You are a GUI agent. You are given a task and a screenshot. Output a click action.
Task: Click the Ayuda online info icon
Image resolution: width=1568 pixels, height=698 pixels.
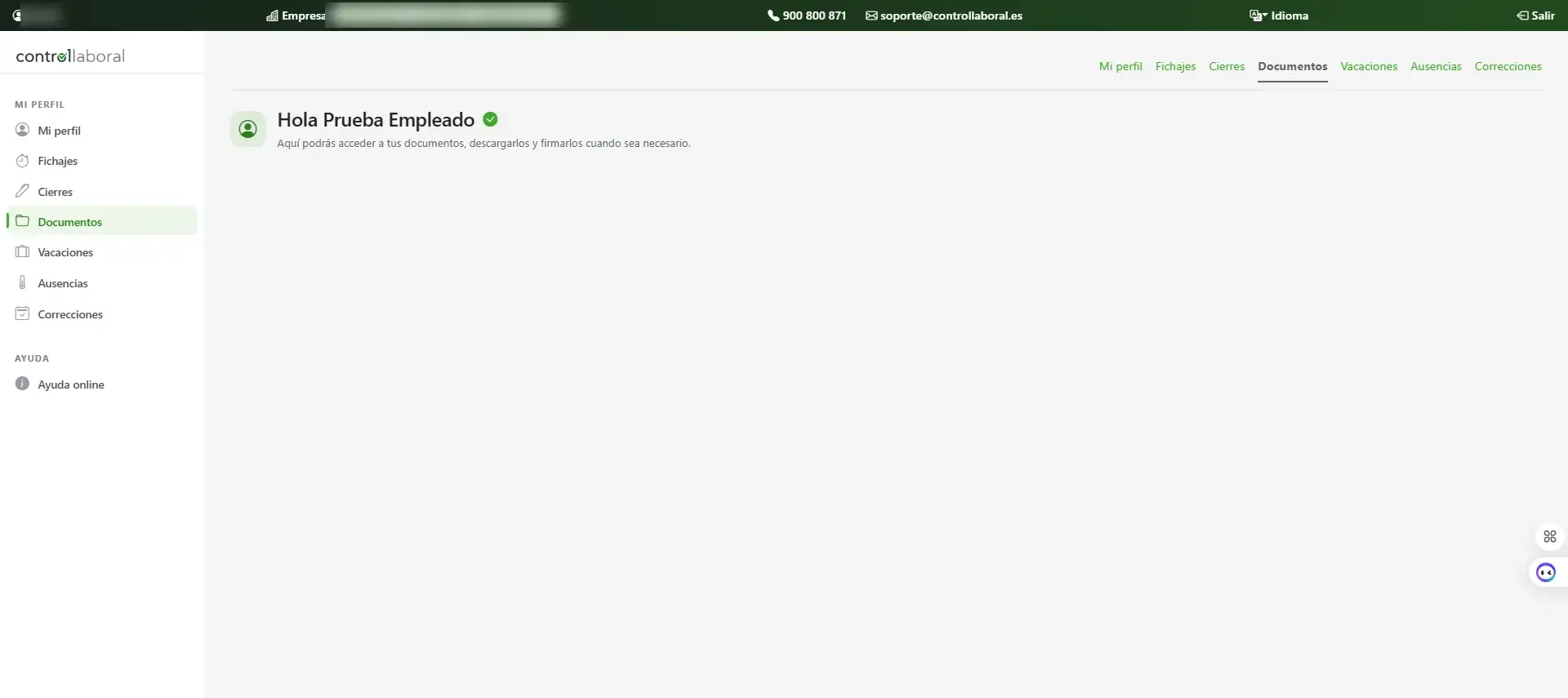pyautogui.click(x=22, y=384)
